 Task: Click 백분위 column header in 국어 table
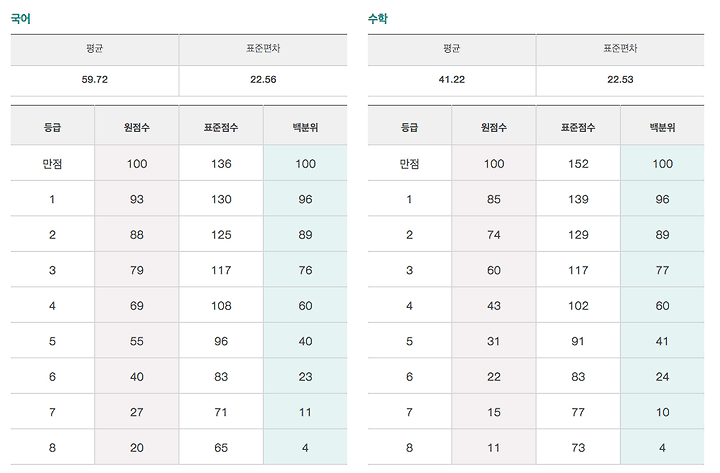tap(305, 127)
